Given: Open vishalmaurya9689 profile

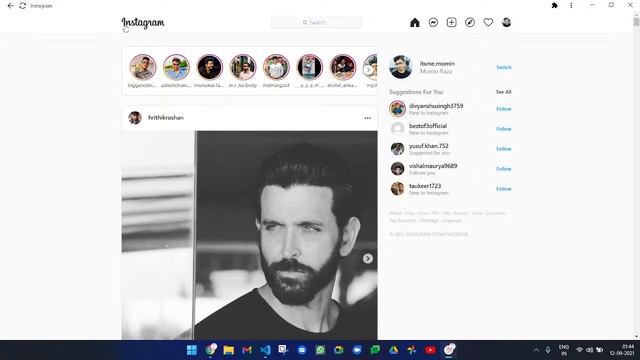Looking at the screenshot, I should point(433,166).
